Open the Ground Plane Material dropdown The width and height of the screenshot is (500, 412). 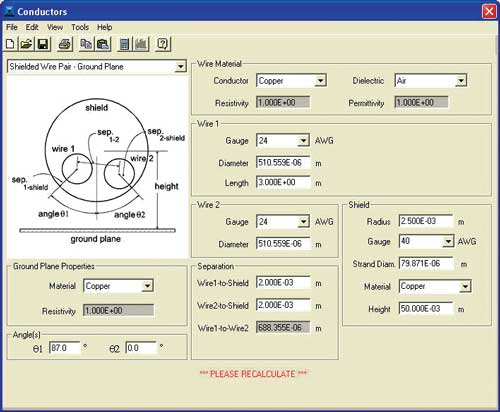147,286
